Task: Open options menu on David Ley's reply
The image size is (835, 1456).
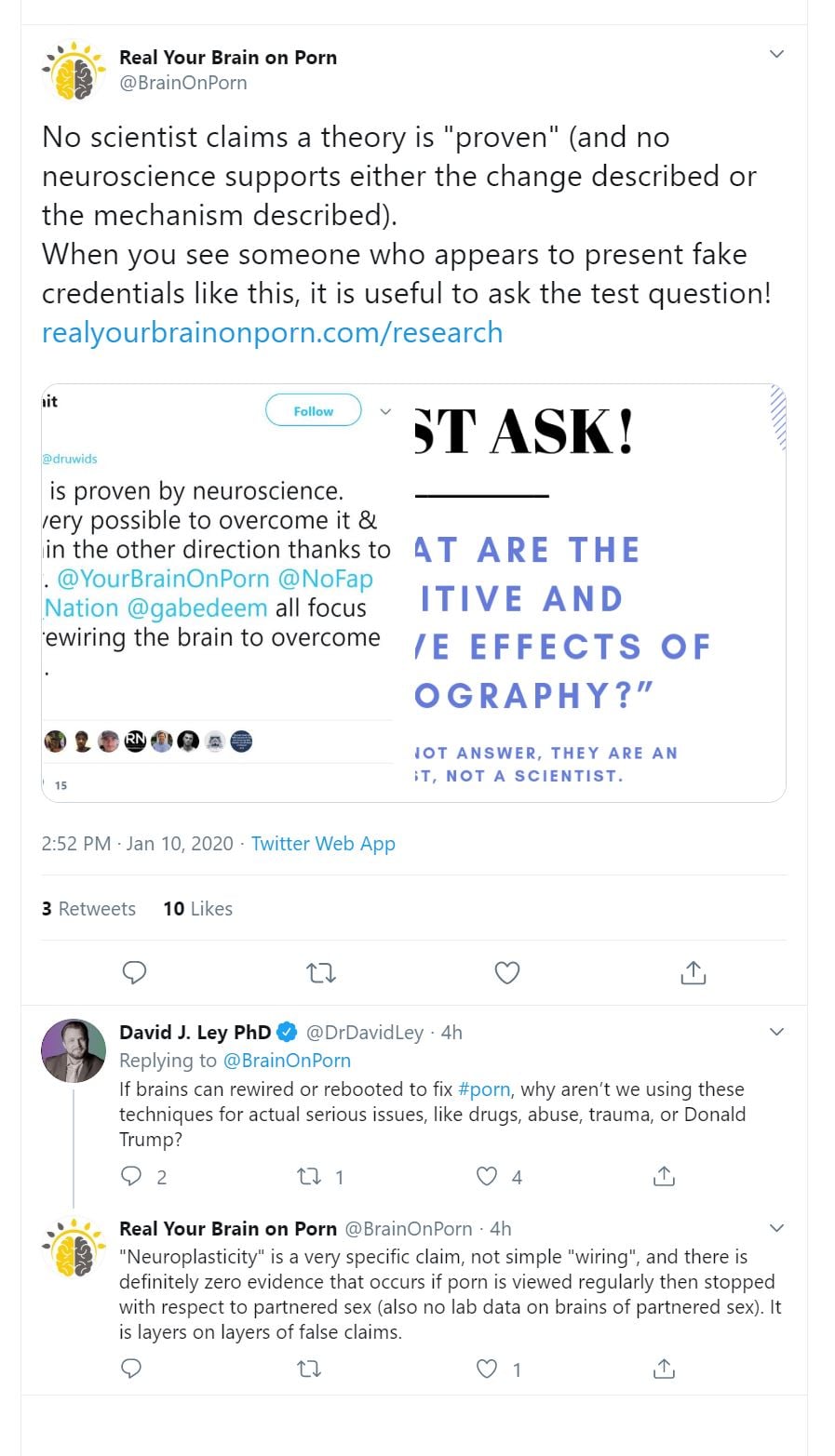Action: point(776,1032)
